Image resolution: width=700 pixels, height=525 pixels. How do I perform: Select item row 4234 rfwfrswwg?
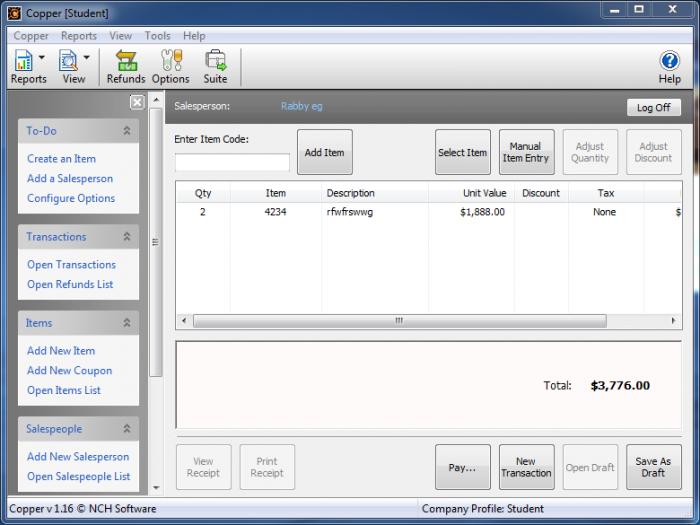coord(429,212)
